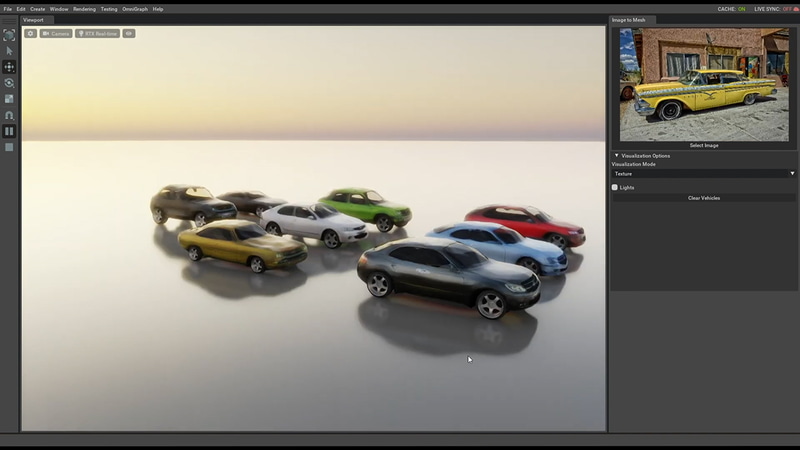Image resolution: width=800 pixels, height=450 pixels.
Task: Activate the Move tool
Action: [x=9, y=67]
